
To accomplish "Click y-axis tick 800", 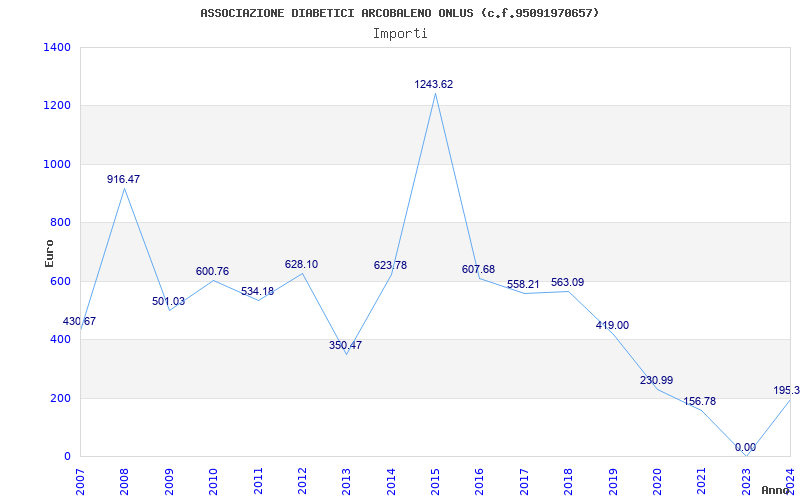I will [x=60, y=222].
